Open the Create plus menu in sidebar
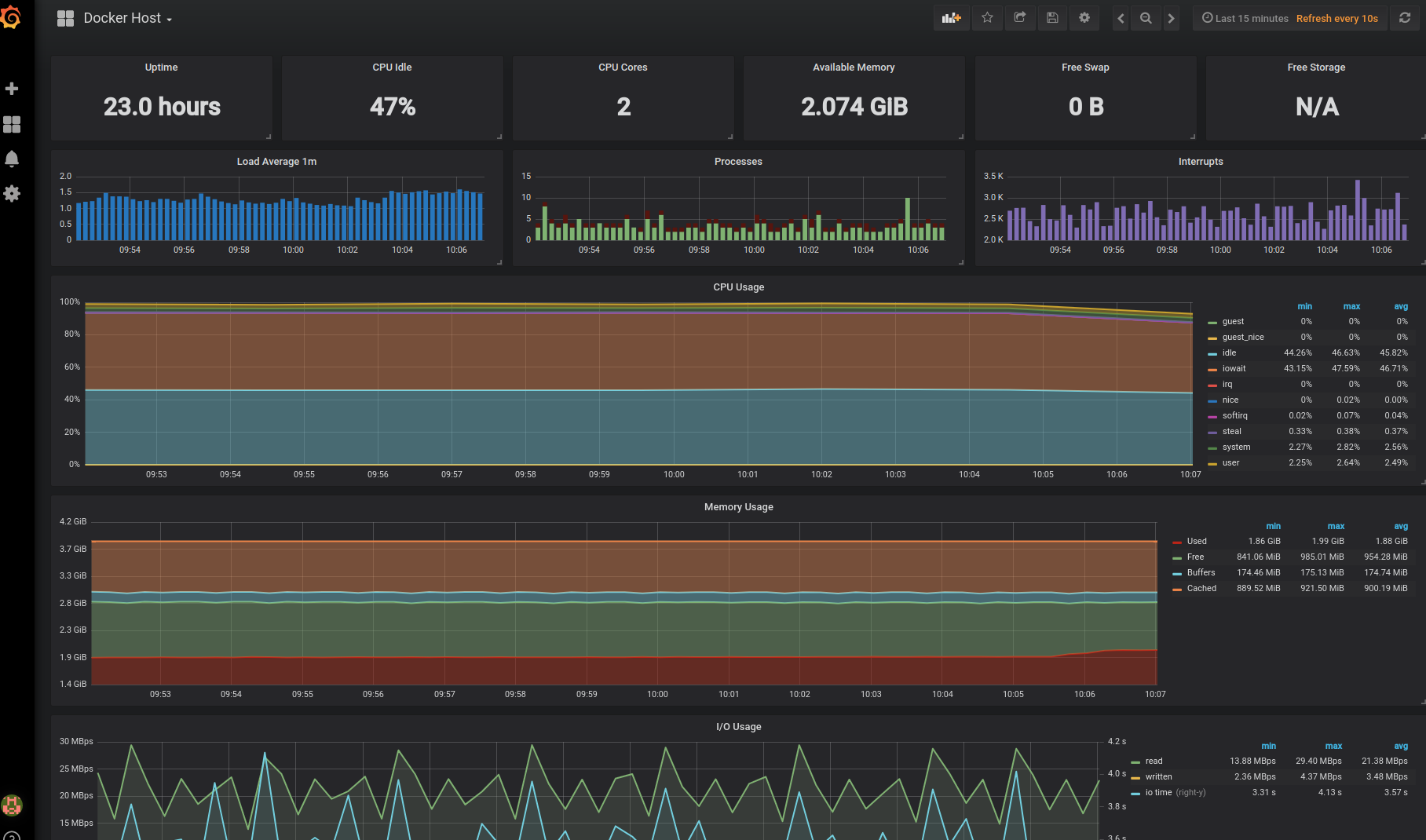 click(12, 89)
